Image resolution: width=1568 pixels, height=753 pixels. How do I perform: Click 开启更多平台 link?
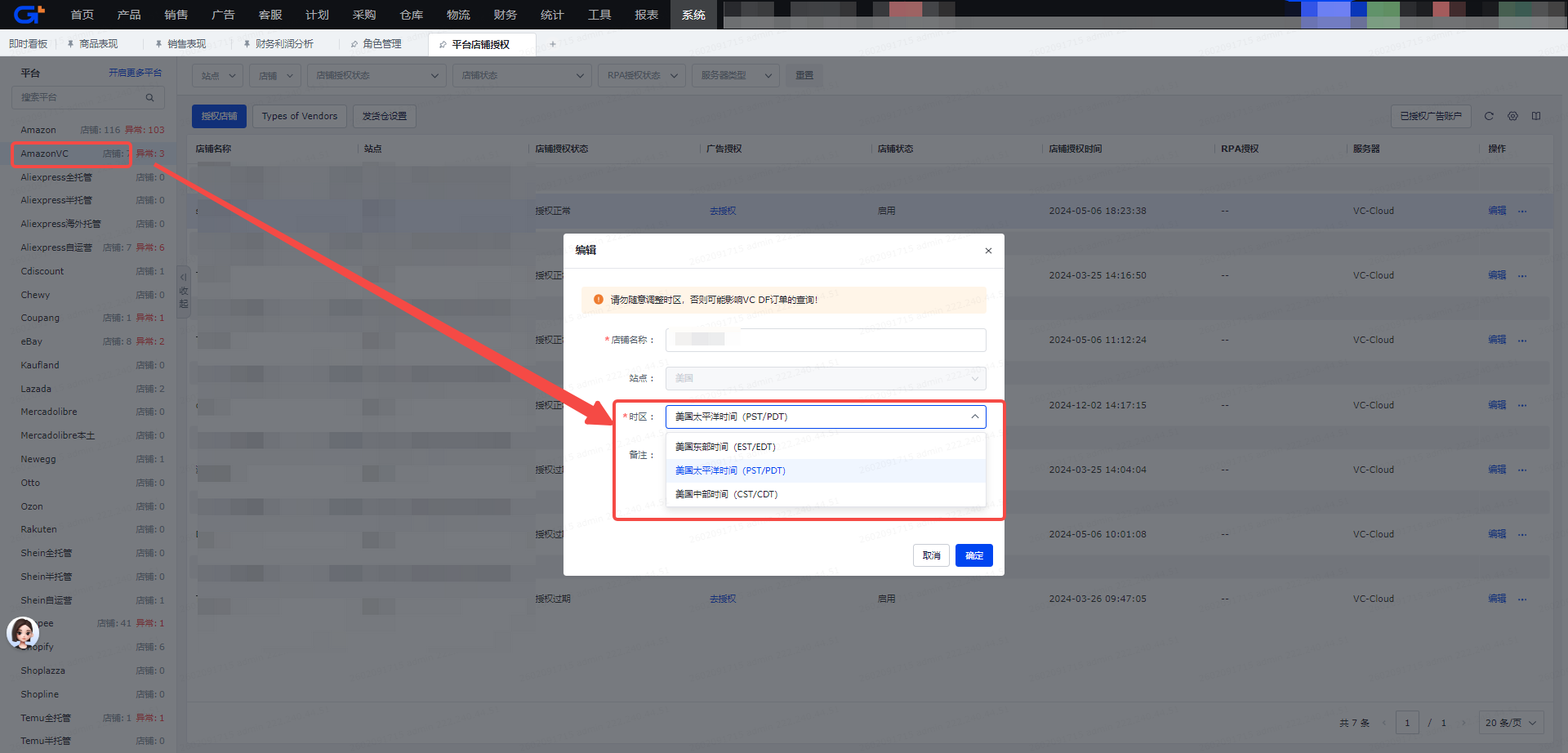click(136, 73)
